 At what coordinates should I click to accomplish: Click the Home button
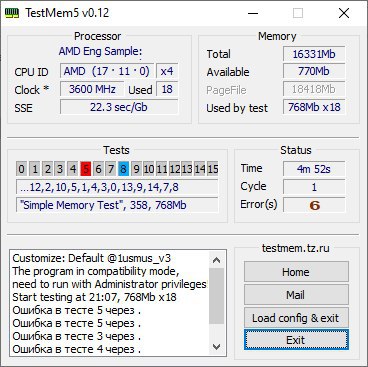tap(296, 272)
